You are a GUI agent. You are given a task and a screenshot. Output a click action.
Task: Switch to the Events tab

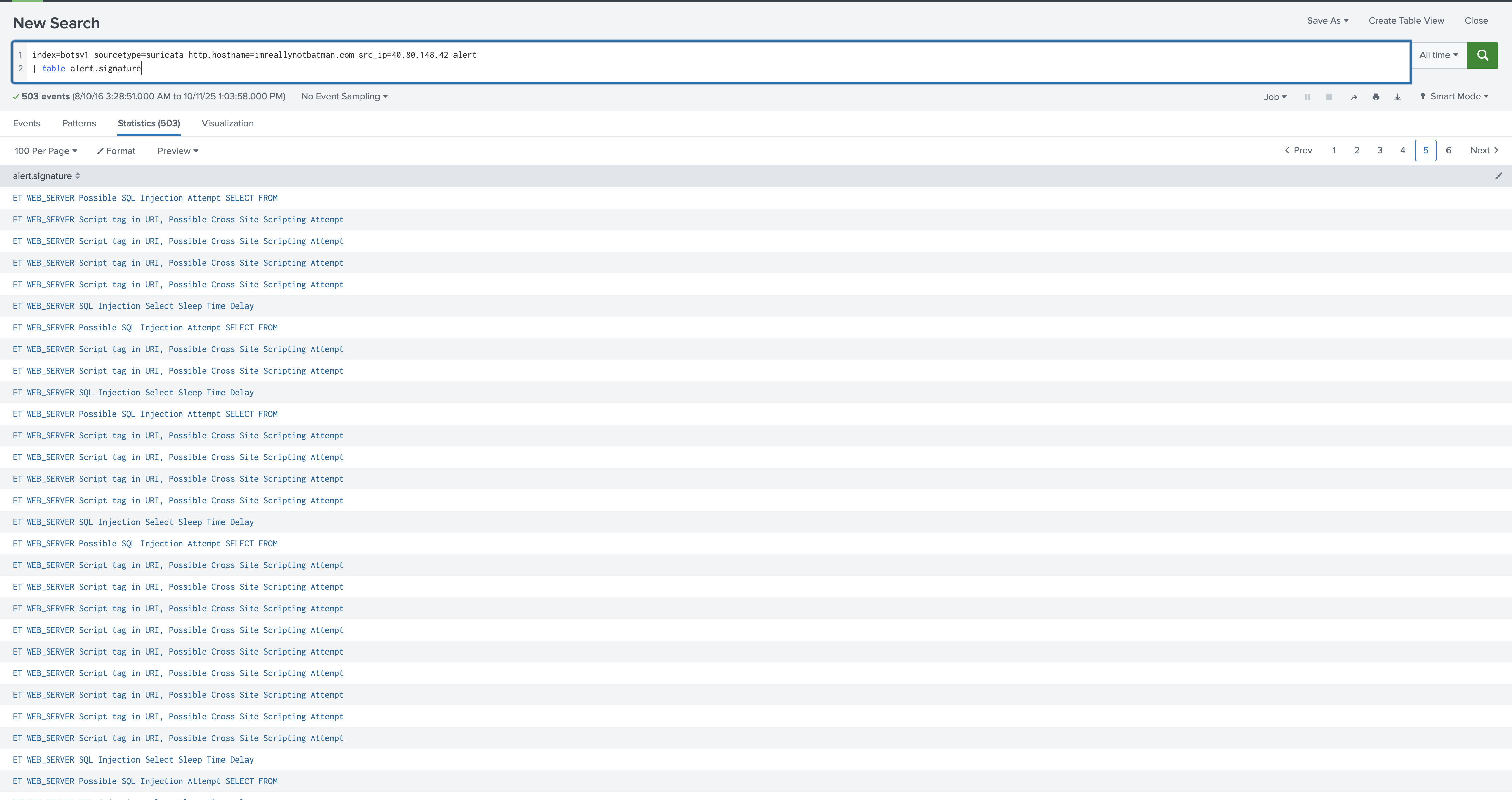(x=26, y=123)
